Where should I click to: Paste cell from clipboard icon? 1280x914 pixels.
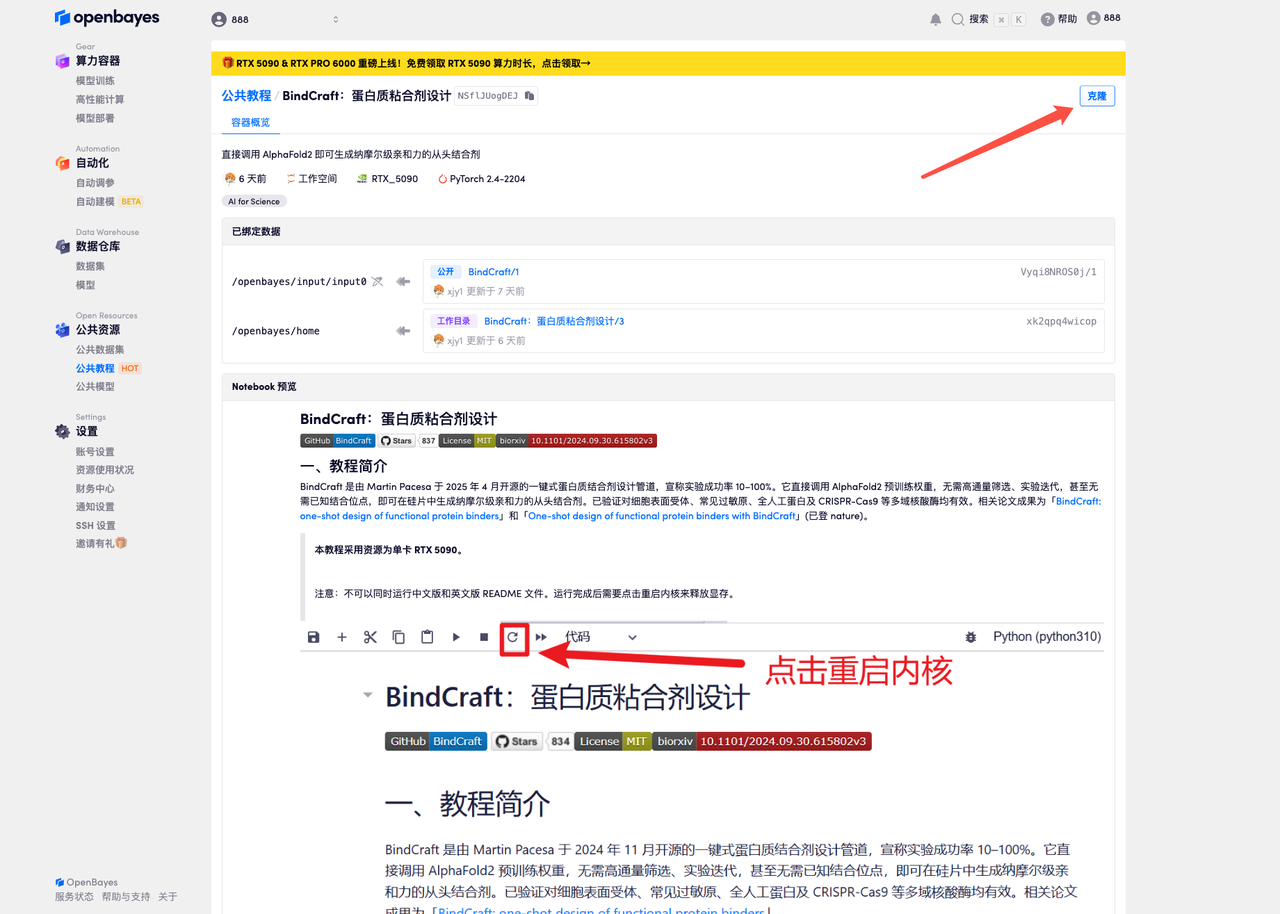(427, 637)
